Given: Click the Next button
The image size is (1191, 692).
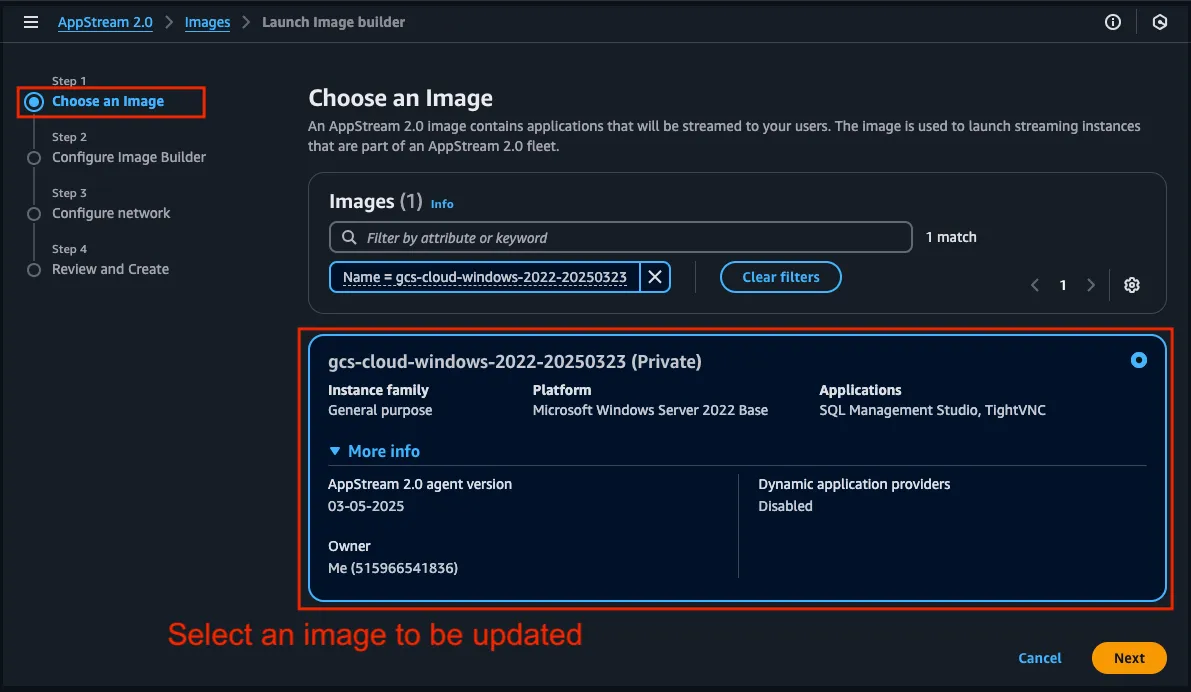Looking at the screenshot, I should pos(1129,658).
